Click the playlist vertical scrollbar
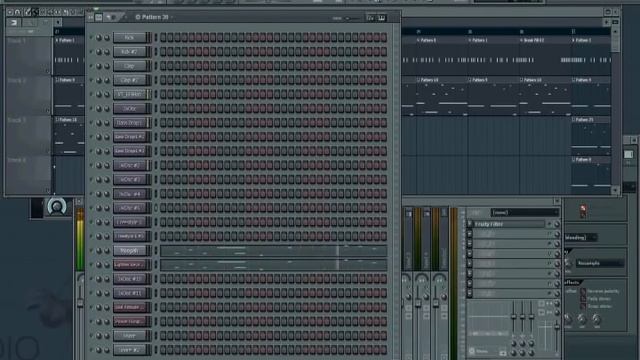 coord(616,111)
